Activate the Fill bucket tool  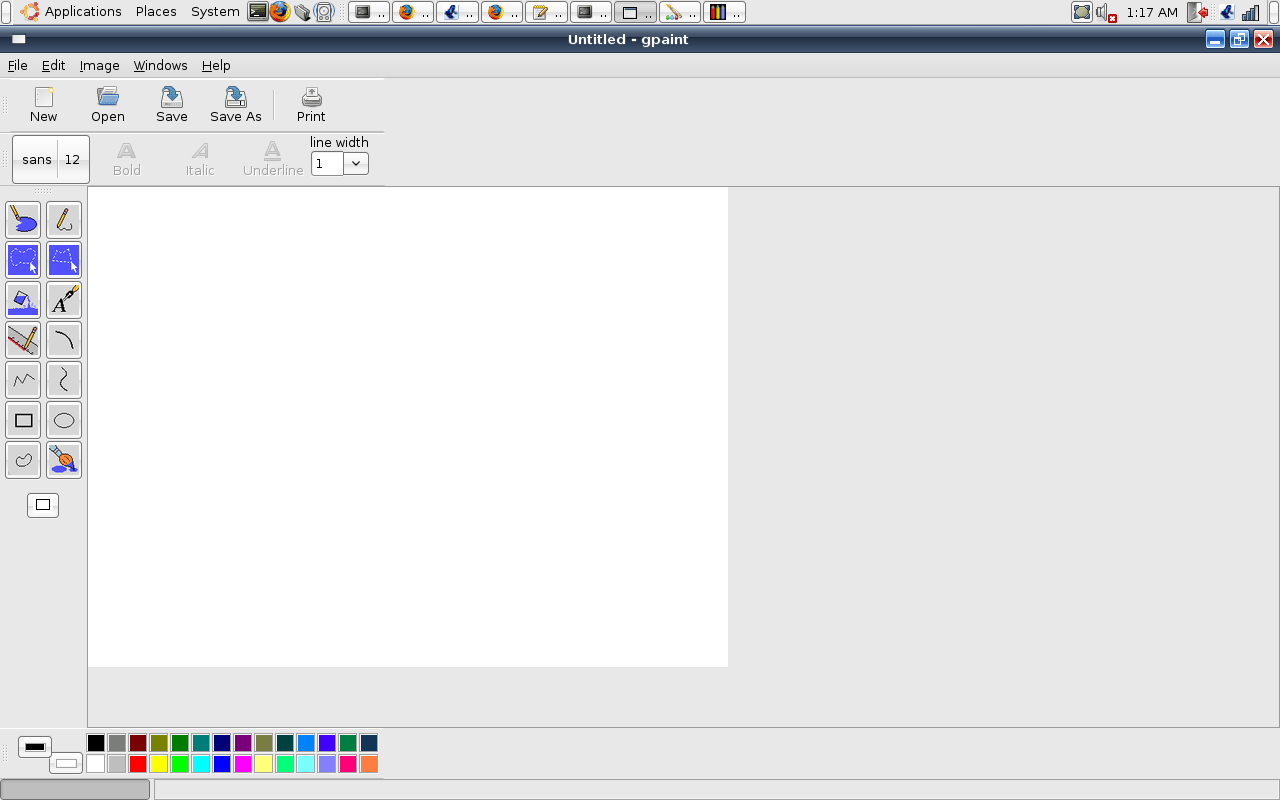pos(23,300)
